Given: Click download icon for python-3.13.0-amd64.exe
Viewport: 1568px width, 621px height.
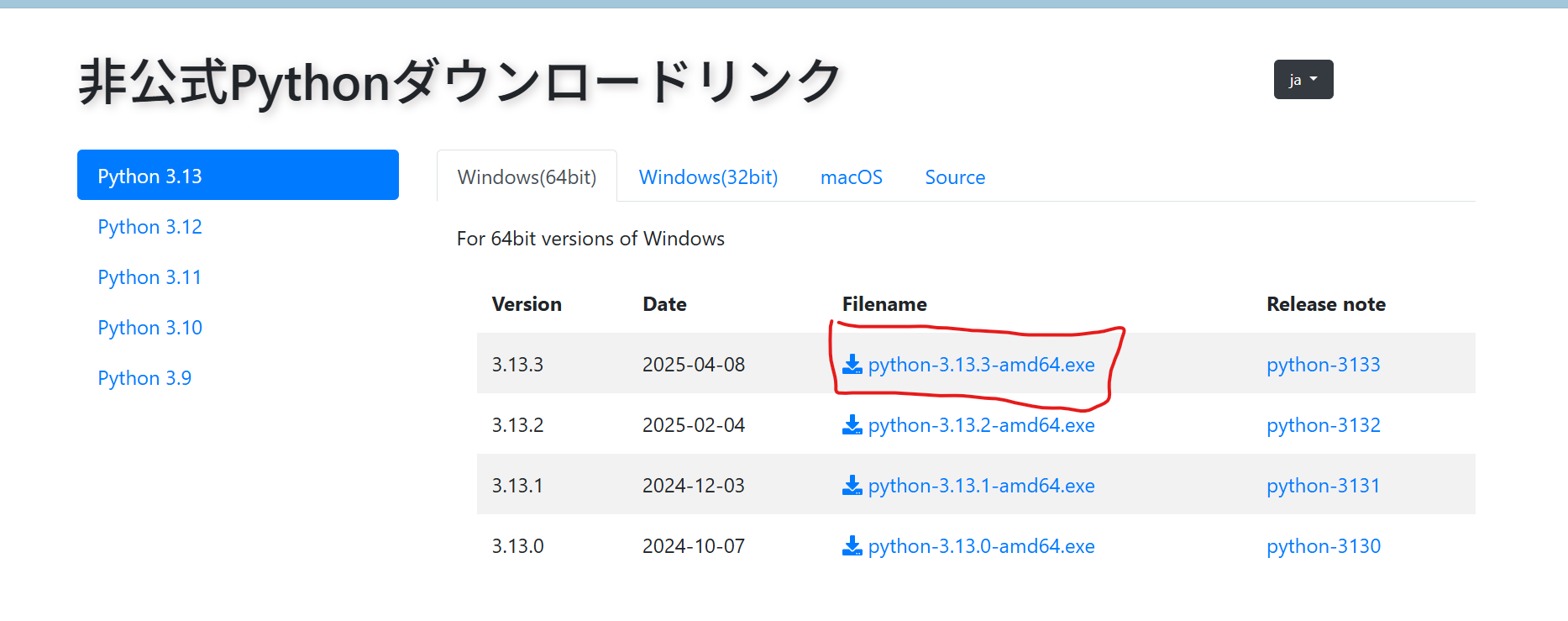Looking at the screenshot, I should pos(852,545).
